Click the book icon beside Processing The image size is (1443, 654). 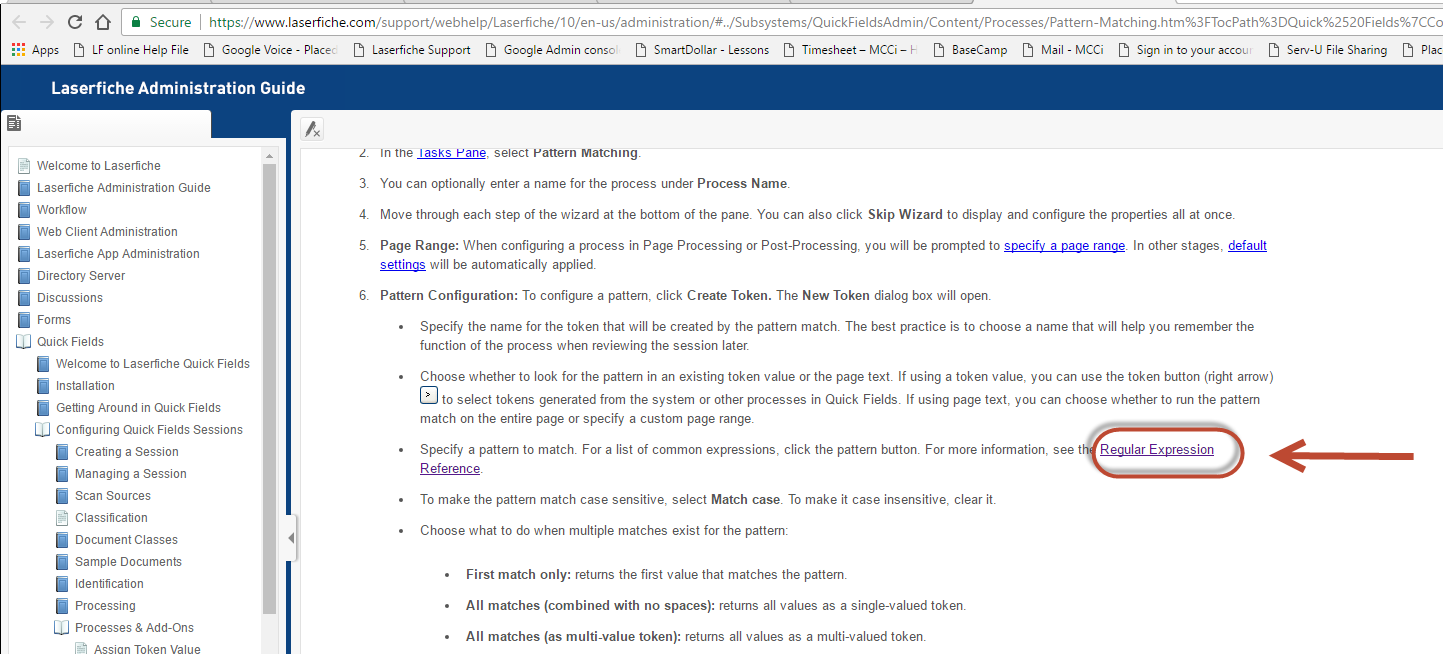62,606
